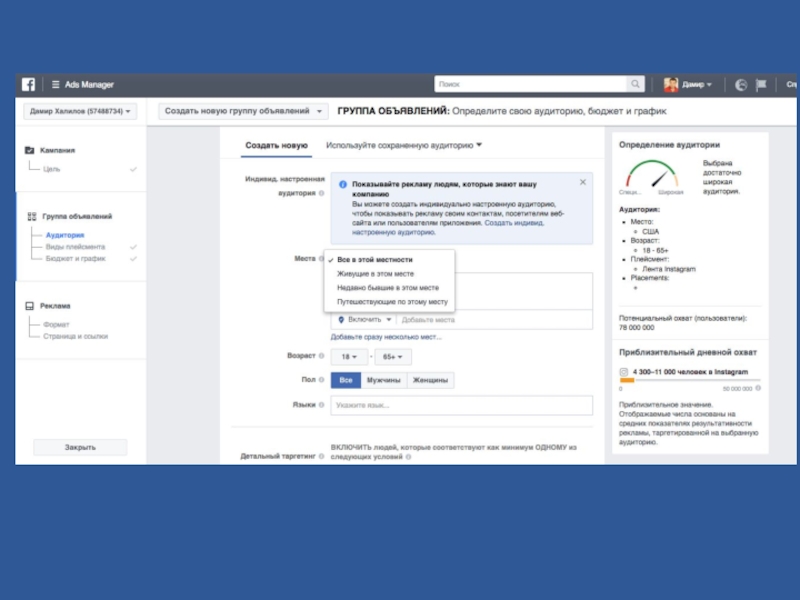
Task: Click the Закрыть button
Action: click(x=80, y=447)
